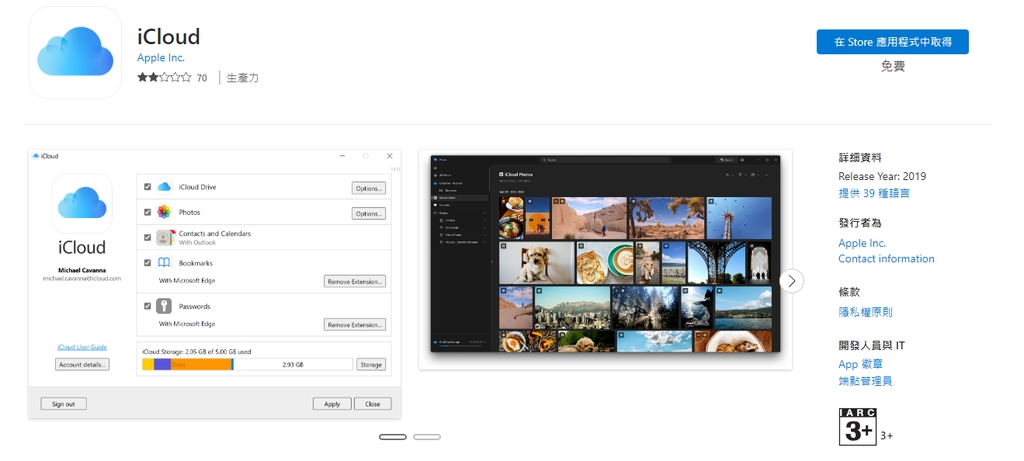
Task: Click Remove Extension button for Passwords
Action: pos(355,325)
